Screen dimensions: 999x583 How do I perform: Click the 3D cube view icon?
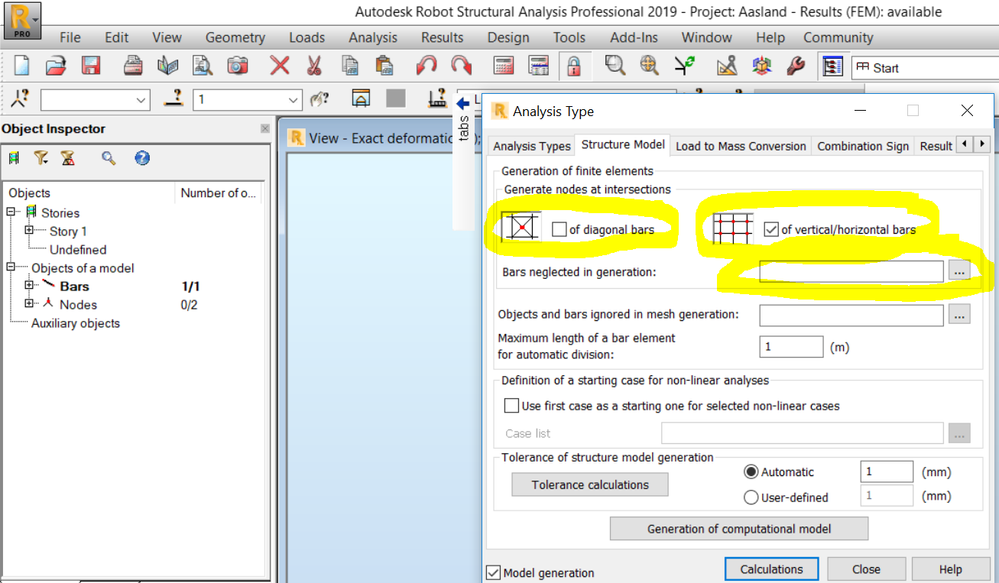tap(761, 66)
